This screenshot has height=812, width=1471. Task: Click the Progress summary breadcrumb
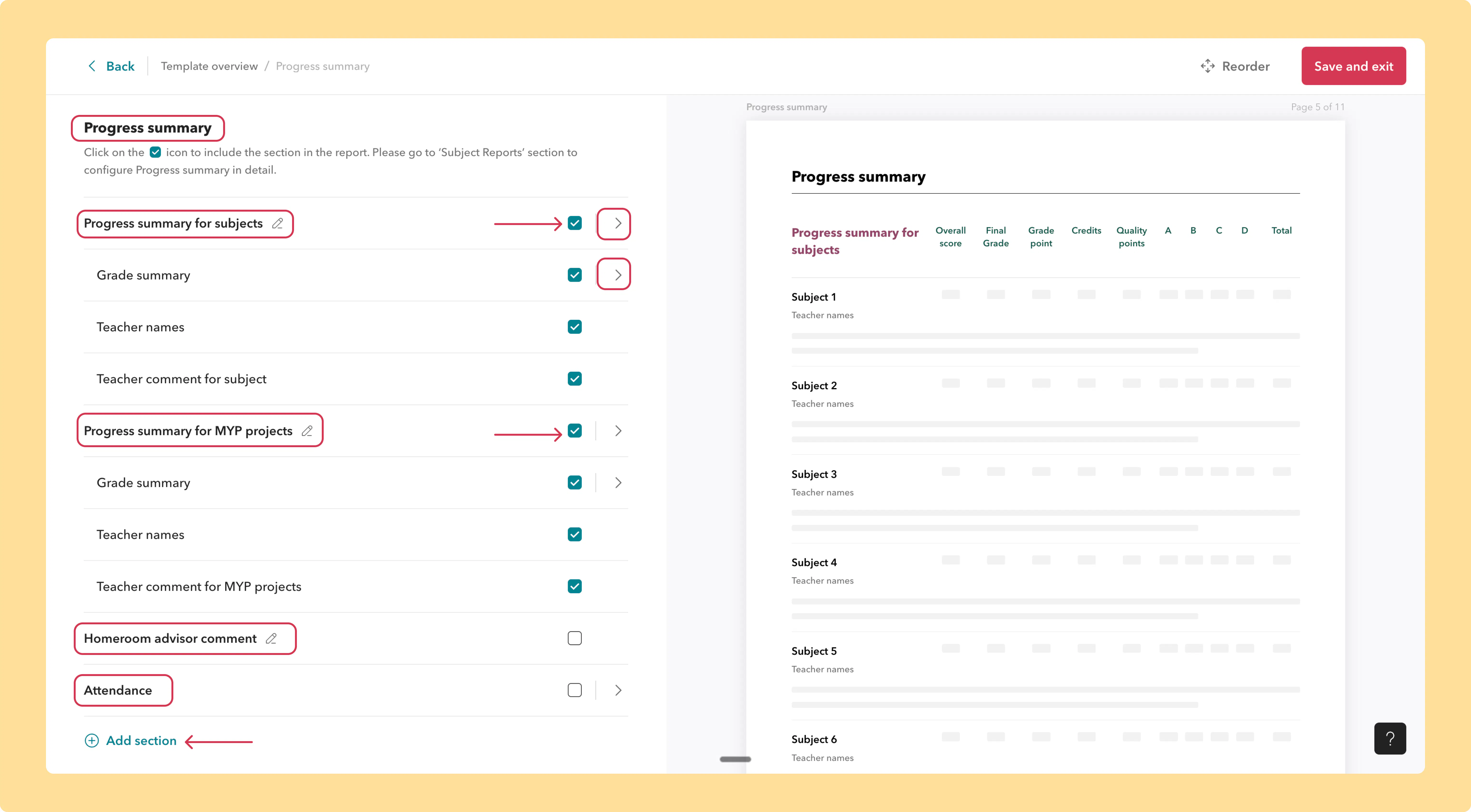tap(323, 66)
